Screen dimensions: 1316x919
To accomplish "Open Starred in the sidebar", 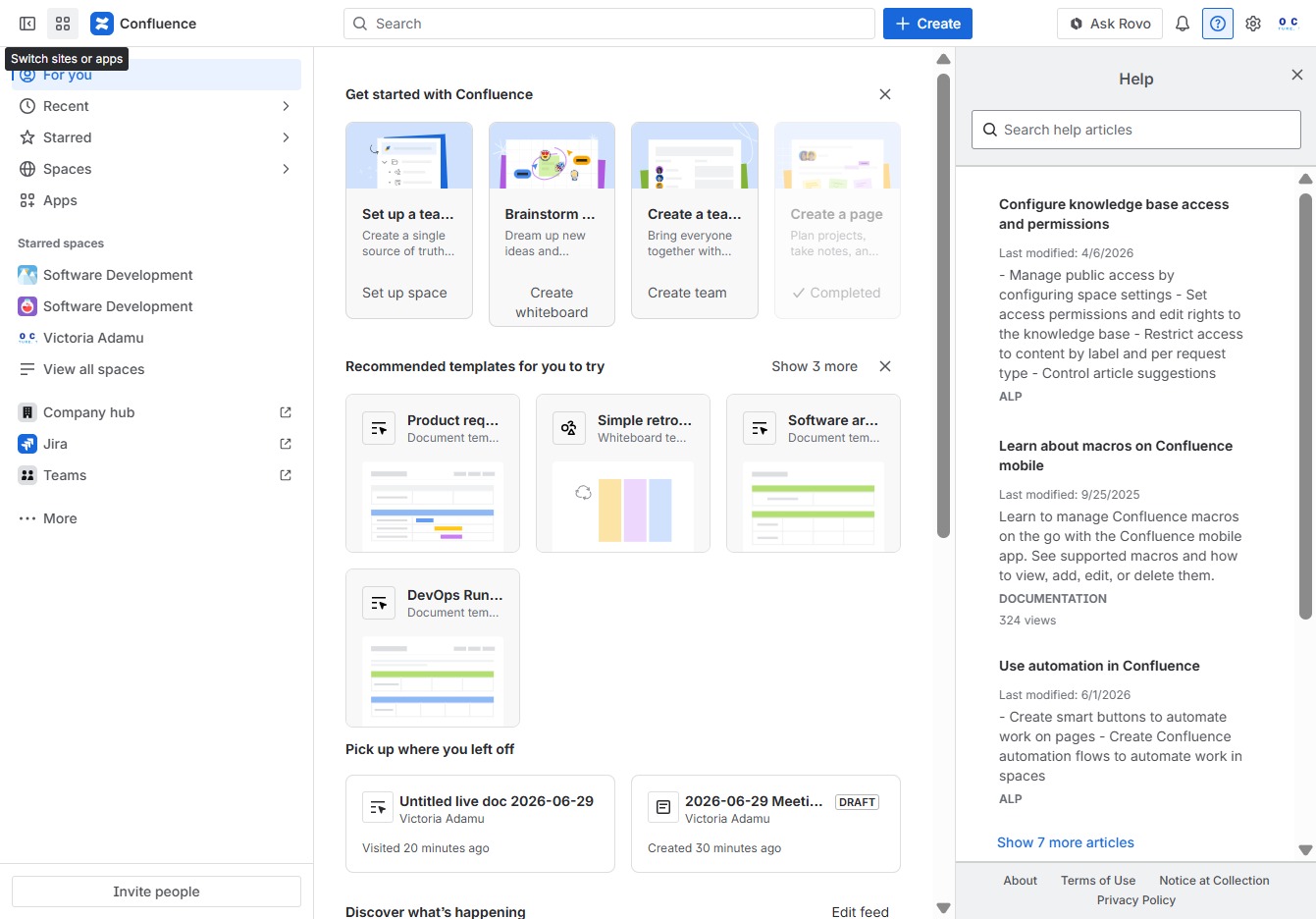I will click(156, 137).
